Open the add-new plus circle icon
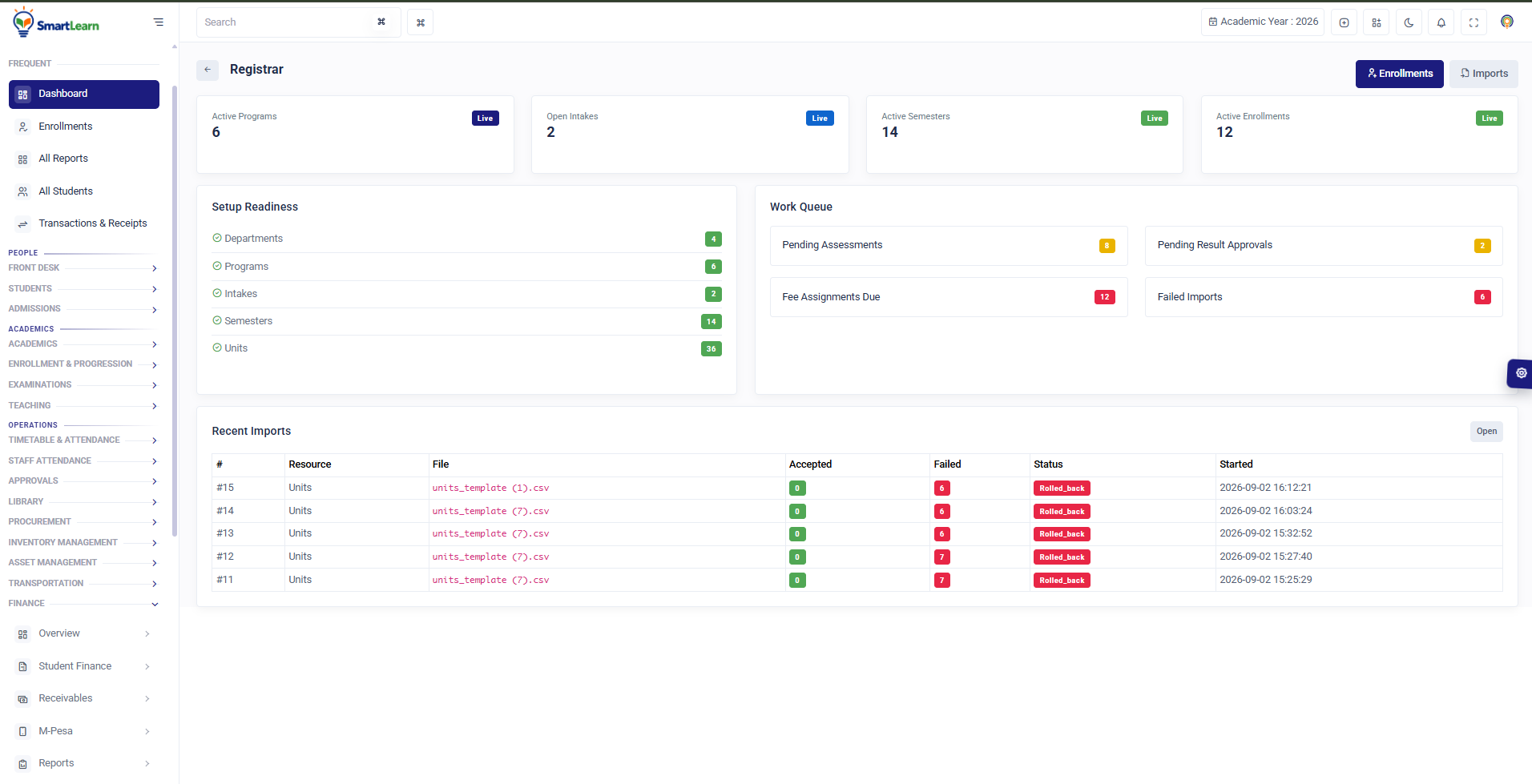This screenshot has width=1532, height=784. click(1344, 22)
